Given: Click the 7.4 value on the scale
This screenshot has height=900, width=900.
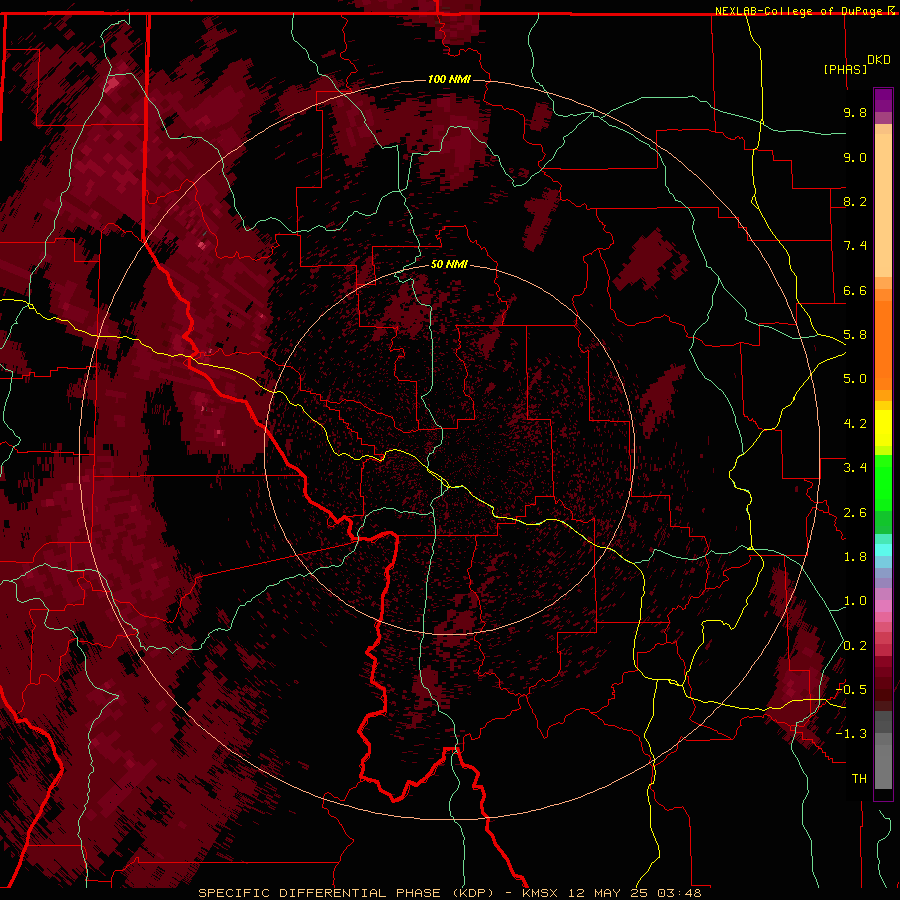Looking at the screenshot, I should pyautogui.click(x=855, y=246).
